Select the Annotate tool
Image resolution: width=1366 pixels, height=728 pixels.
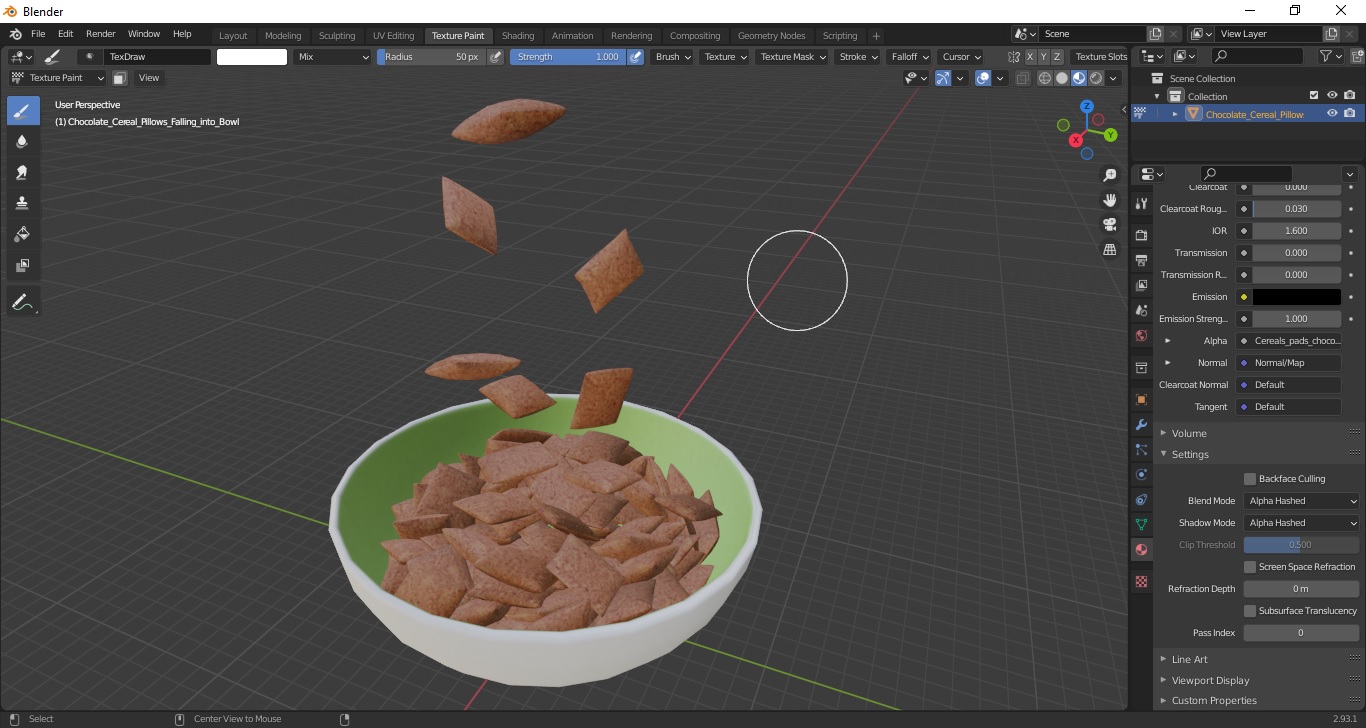(22, 301)
